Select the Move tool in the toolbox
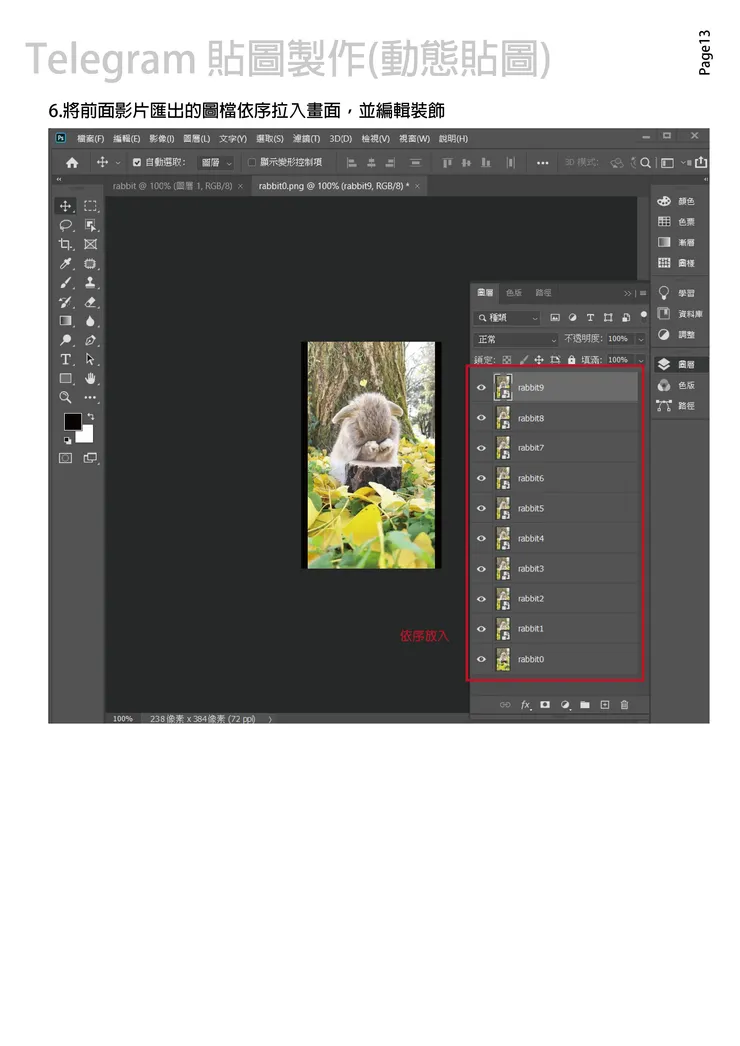Image resolution: width=740 pixels, height=1046 pixels. click(x=65, y=206)
